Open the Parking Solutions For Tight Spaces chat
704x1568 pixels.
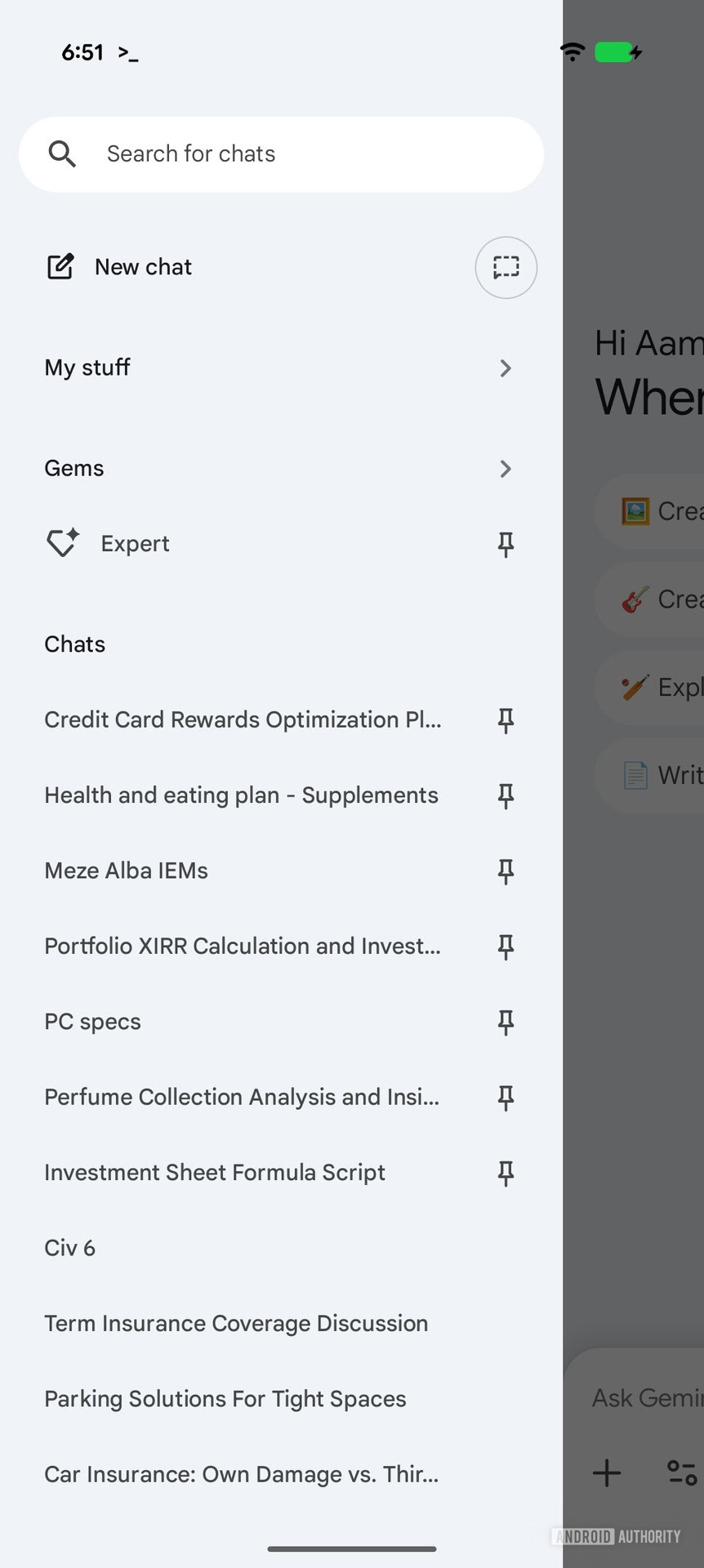(x=225, y=1398)
